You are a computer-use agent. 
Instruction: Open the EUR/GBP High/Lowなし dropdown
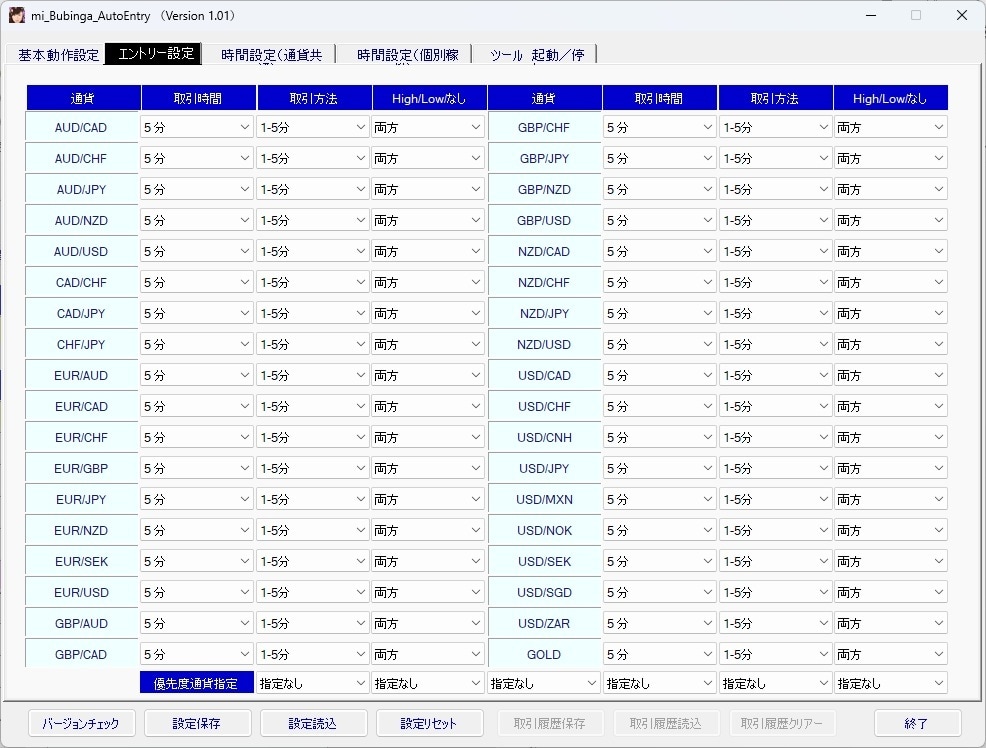(x=428, y=468)
